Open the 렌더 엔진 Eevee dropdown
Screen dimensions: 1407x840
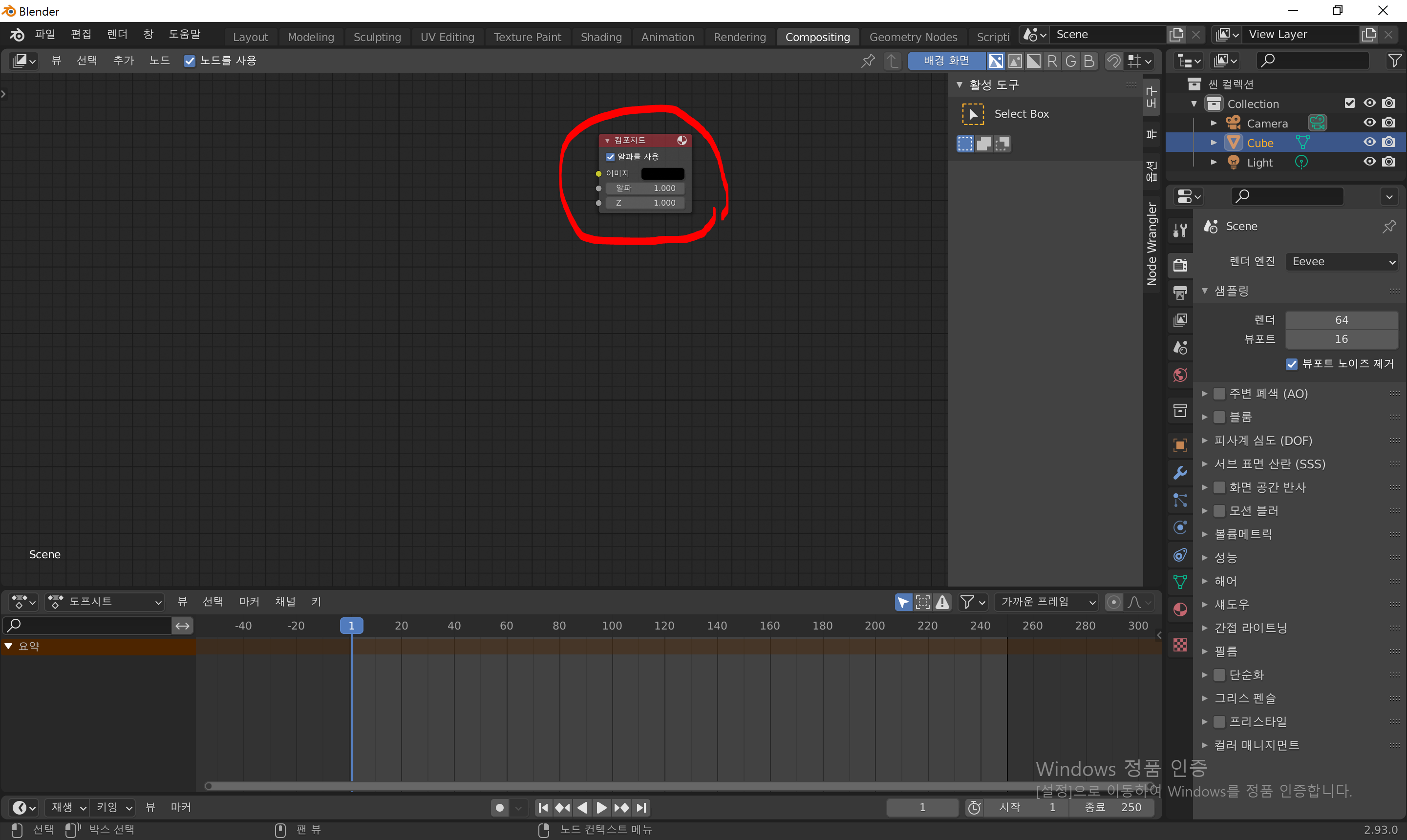coord(1342,261)
